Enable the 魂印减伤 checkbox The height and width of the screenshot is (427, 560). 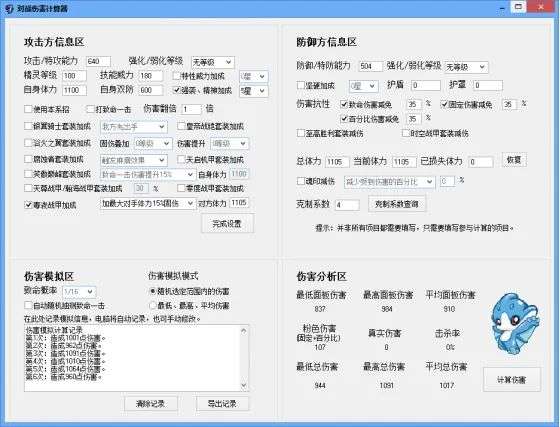point(301,181)
